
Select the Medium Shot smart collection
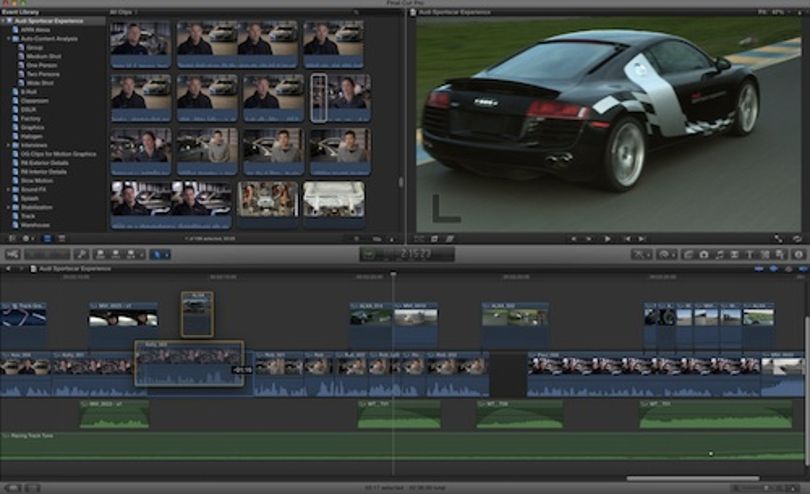click(x=44, y=56)
